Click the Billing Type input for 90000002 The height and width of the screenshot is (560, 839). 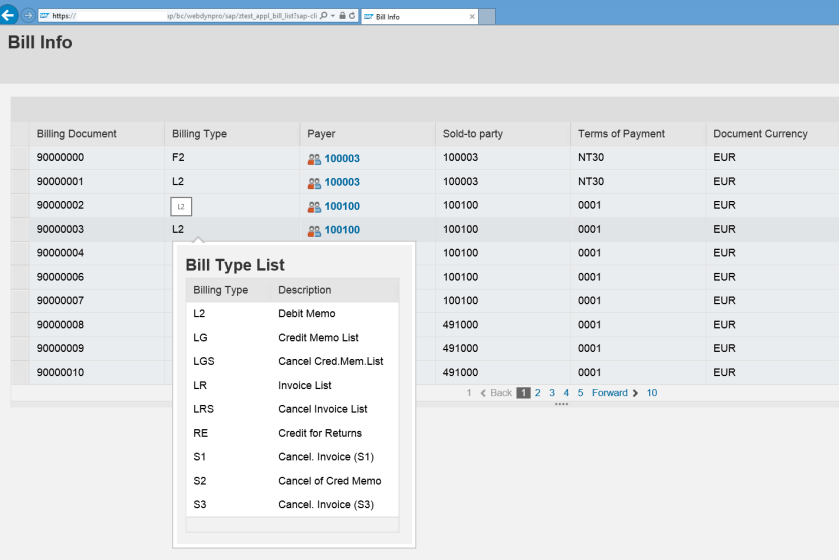pyautogui.click(x=181, y=206)
